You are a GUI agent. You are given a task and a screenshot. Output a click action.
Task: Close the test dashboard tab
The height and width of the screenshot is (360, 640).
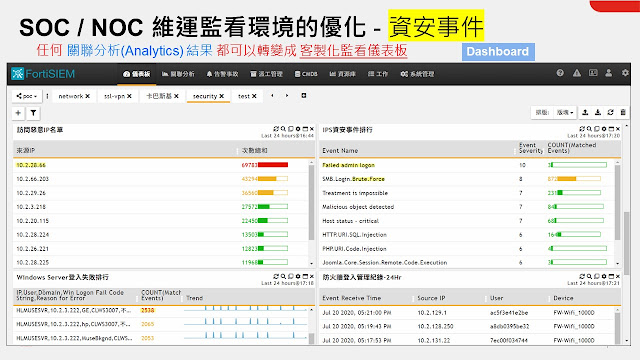[254, 96]
